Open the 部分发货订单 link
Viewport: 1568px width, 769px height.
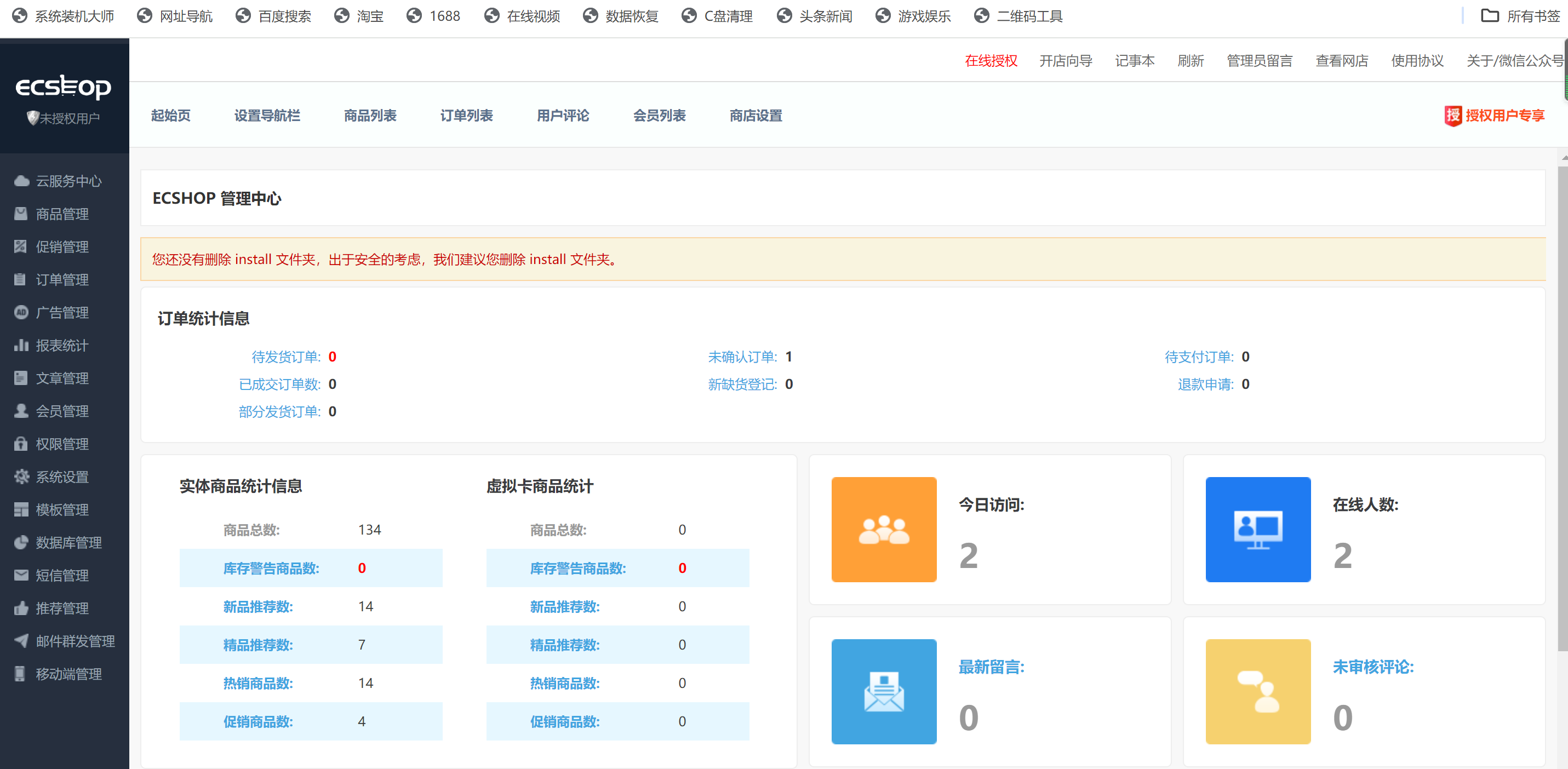pos(279,412)
